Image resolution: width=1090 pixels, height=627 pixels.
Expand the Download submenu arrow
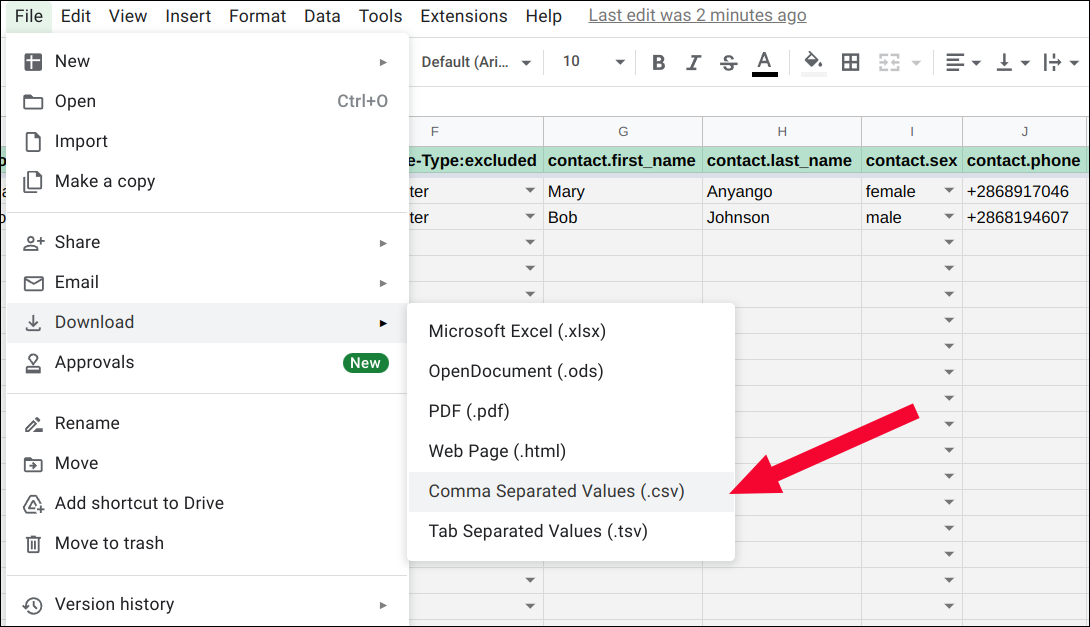[x=383, y=323]
